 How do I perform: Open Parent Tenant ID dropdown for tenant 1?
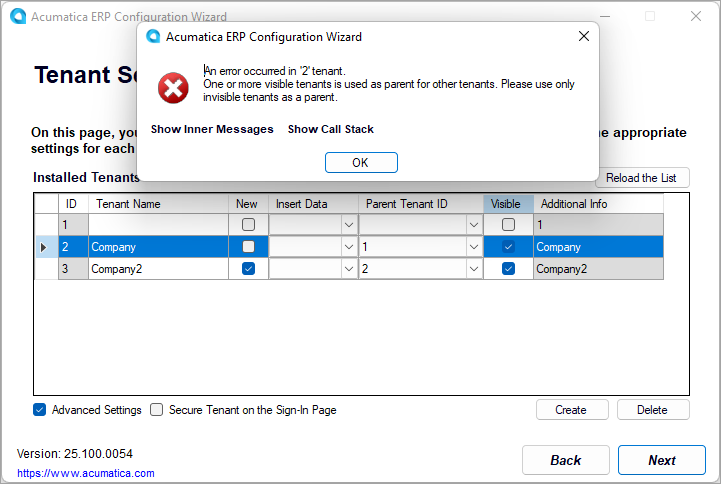473,225
